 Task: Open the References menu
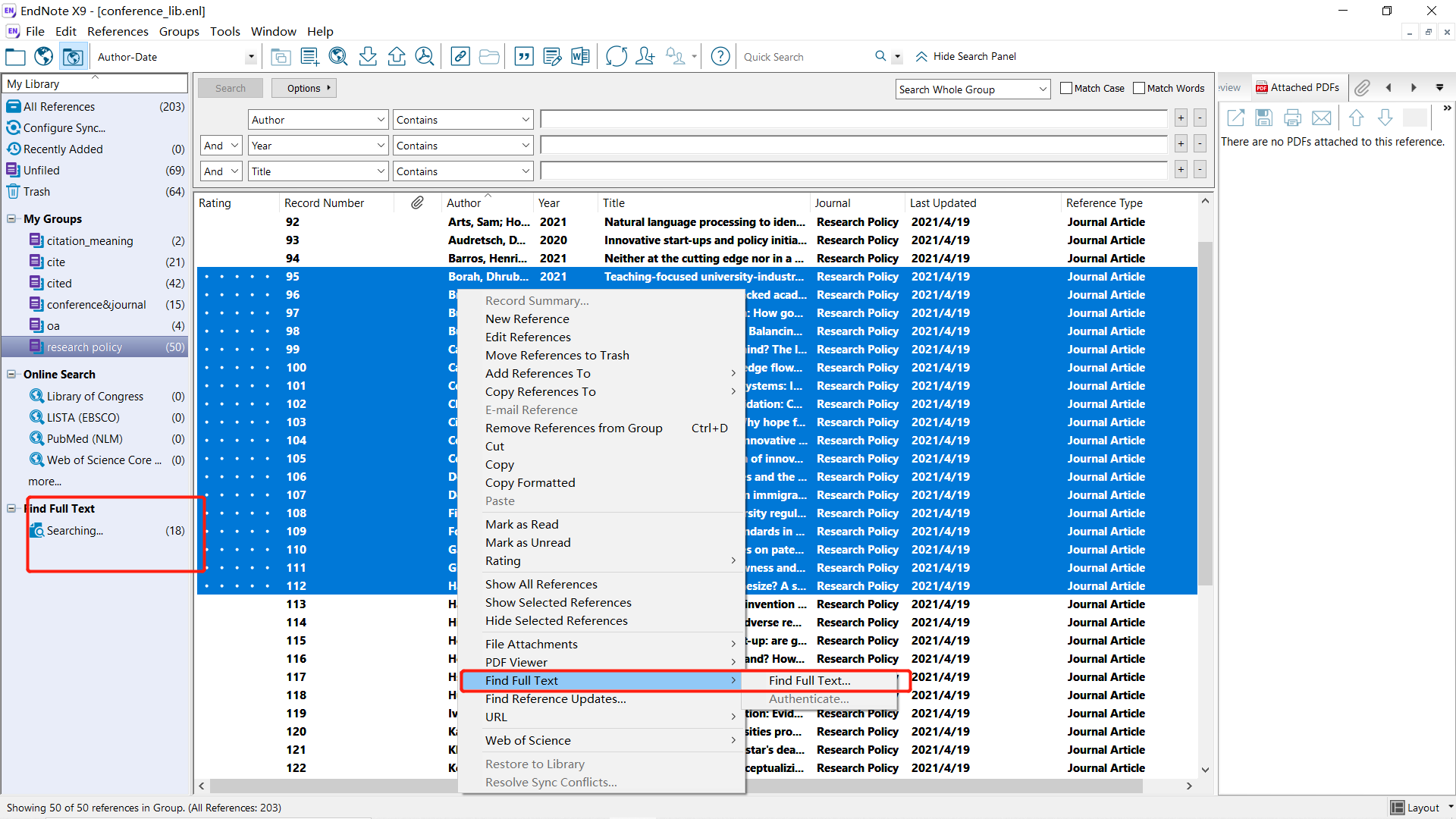[118, 31]
